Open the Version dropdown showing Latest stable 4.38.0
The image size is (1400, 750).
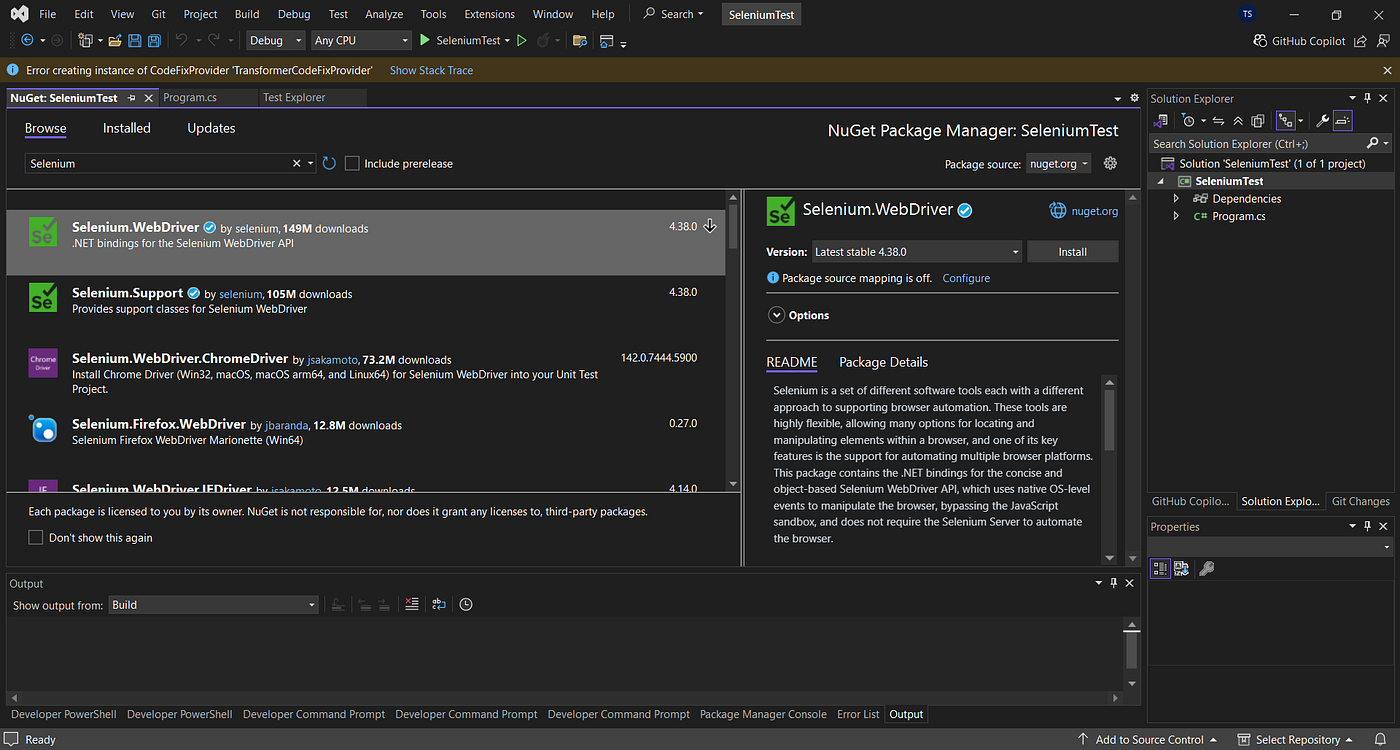(917, 252)
